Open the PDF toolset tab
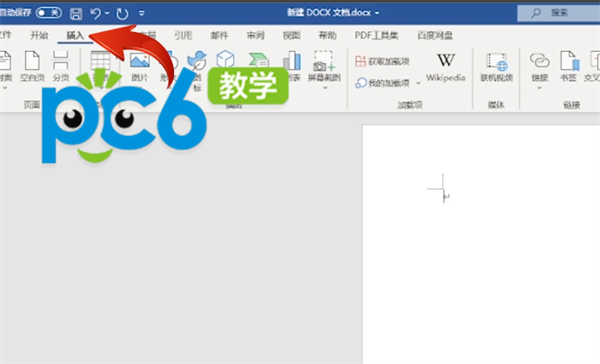Viewport: 600px width, 364px height. (377, 36)
